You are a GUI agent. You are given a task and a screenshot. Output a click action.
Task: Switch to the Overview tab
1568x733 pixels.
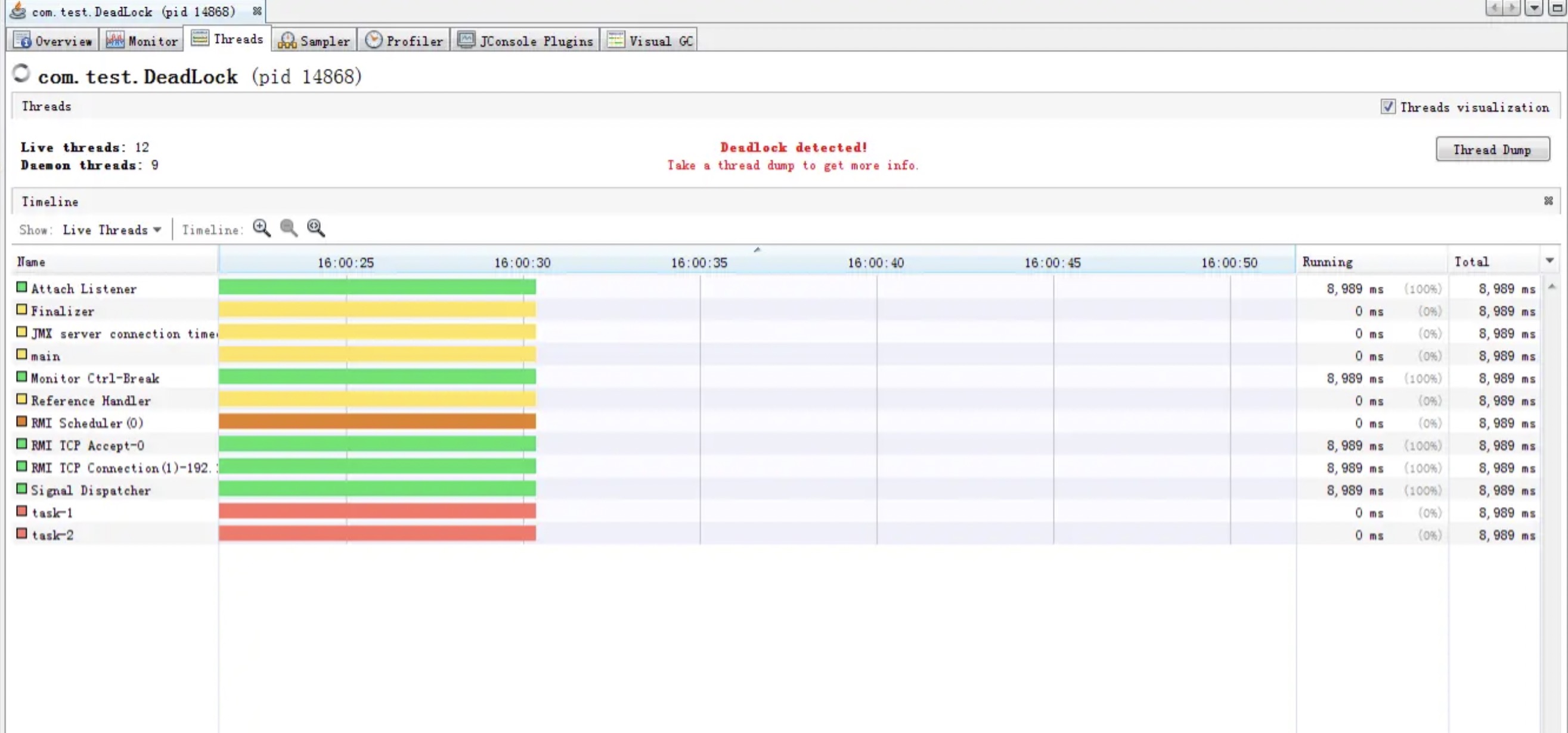(53, 41)
